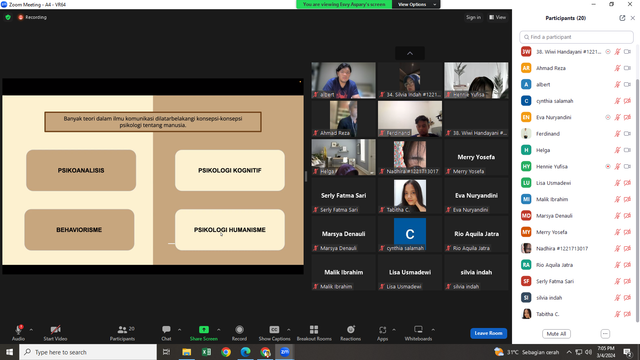The height and width of the screenshot is (360, 640).
Task: Open the Participants panel icon
Action: coord(122,330)
